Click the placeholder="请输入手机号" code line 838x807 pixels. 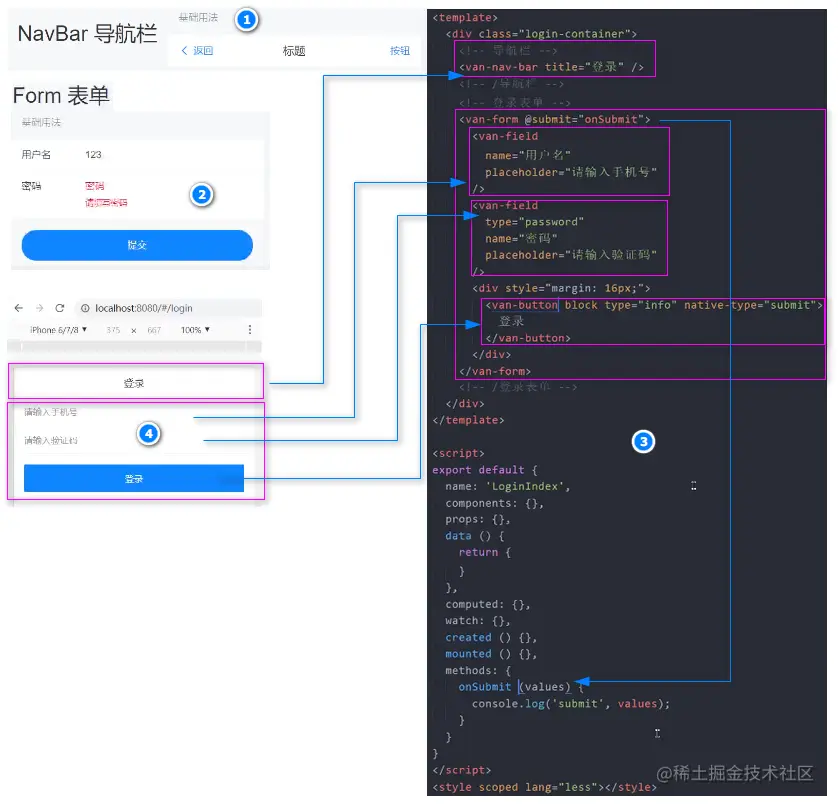pos(571,172)
